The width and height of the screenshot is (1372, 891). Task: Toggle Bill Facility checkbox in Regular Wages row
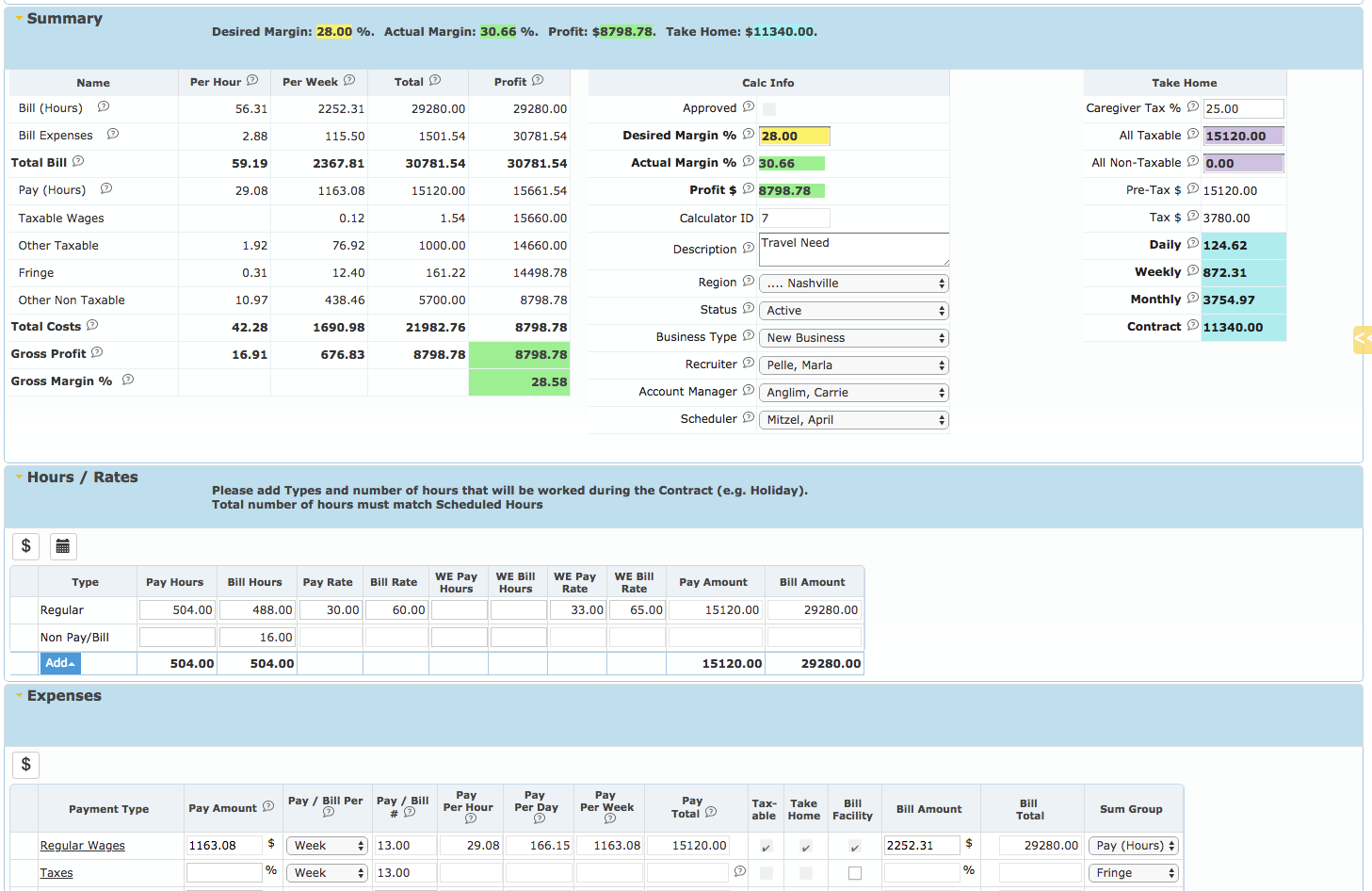click(x=855, y=847)
